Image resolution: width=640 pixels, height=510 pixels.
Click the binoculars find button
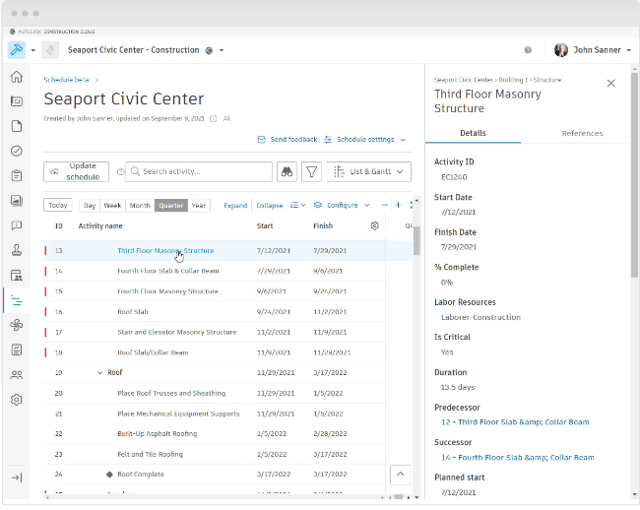(287, 172)
